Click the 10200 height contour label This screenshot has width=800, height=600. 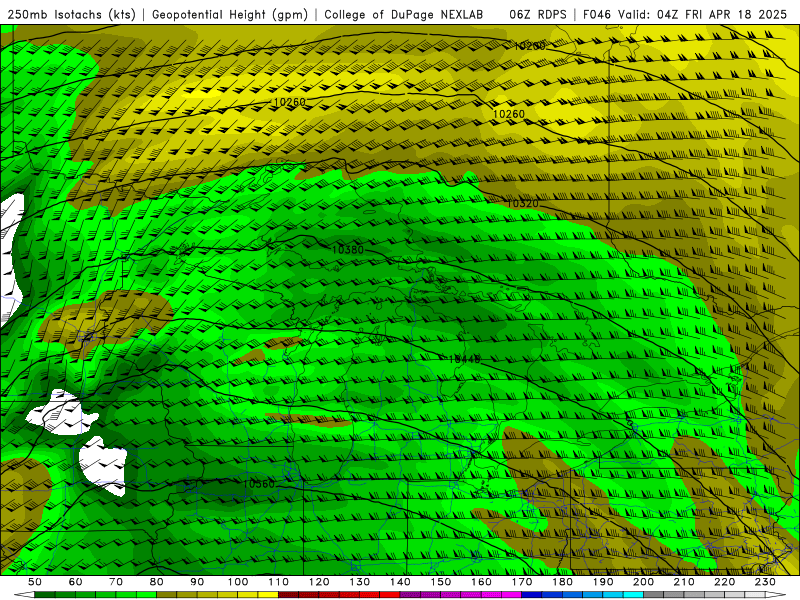pos(529,46)
